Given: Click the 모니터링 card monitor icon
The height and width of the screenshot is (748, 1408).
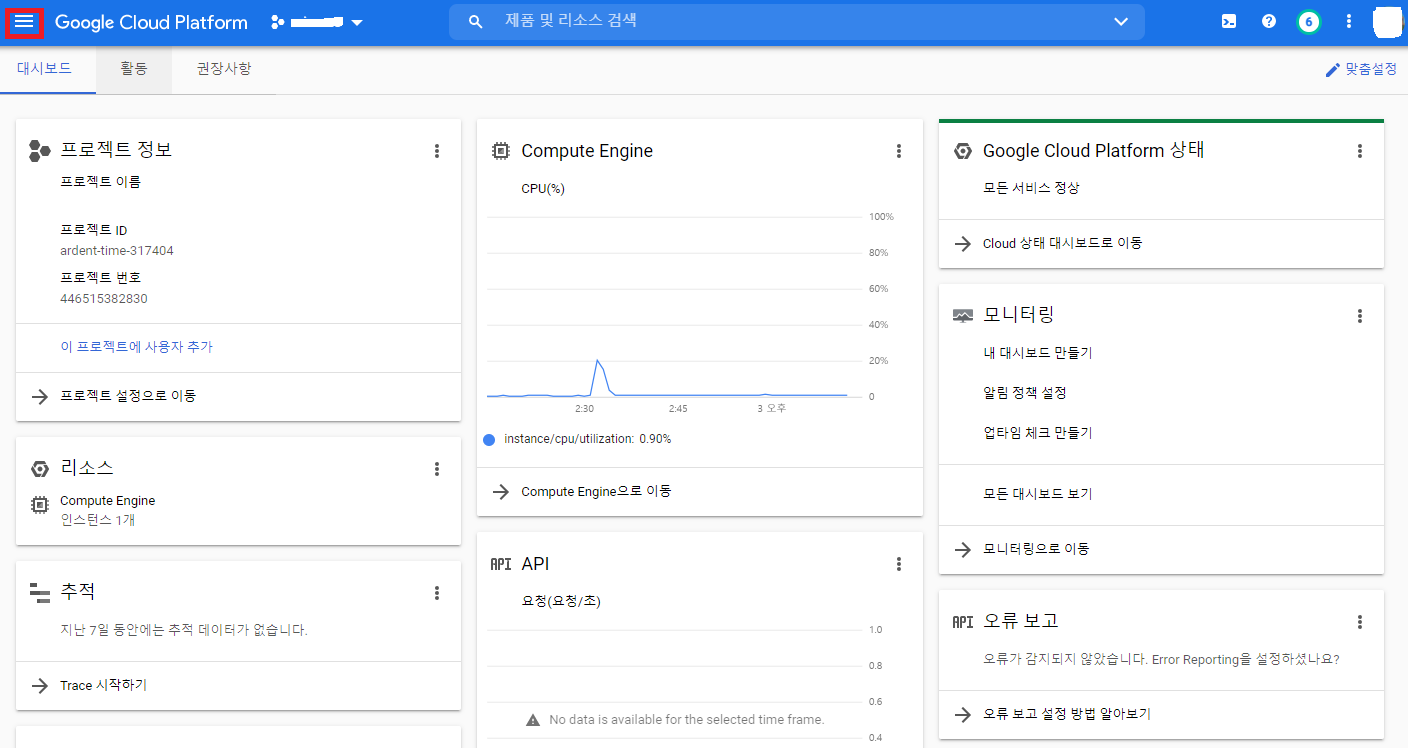Looking at the screenshot, I should [963, 315].
